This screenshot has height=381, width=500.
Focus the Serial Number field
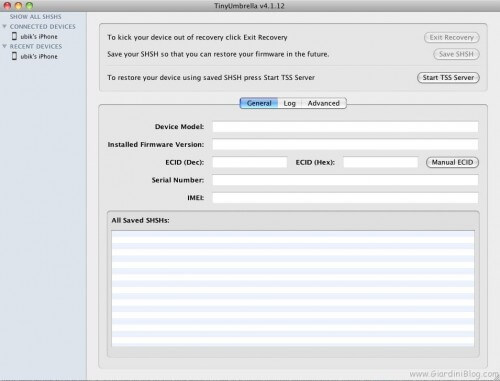tap(345, 180)
